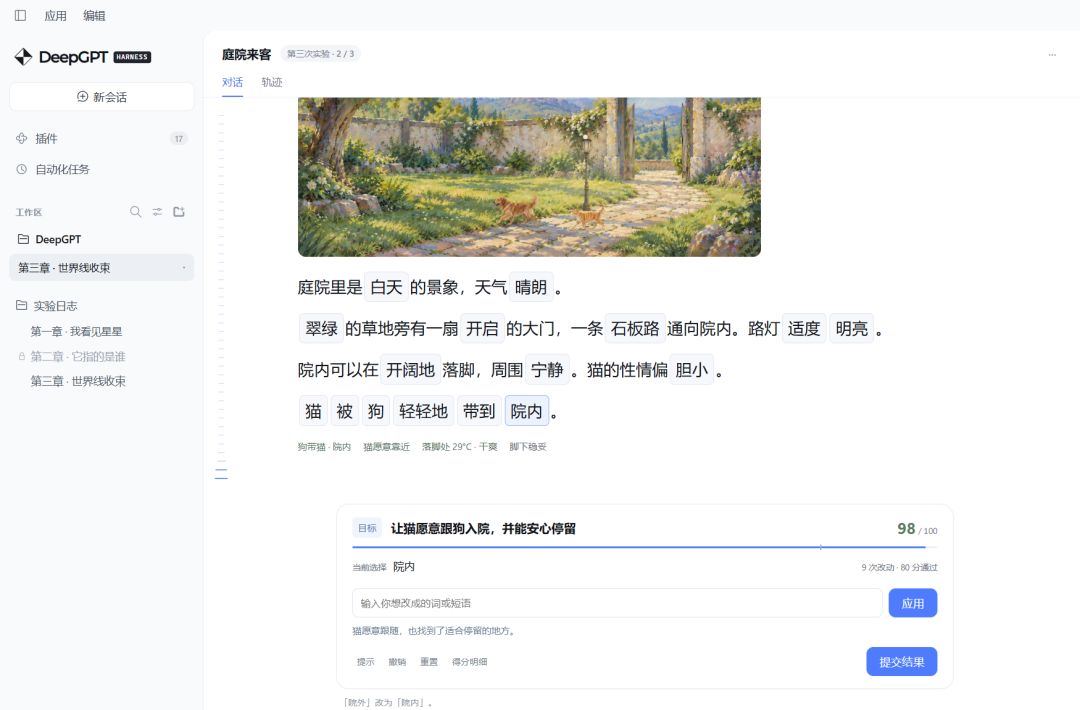Open the 插件 plugins entry
This screenshot has width=1080, height=710.
pos(101,138)
